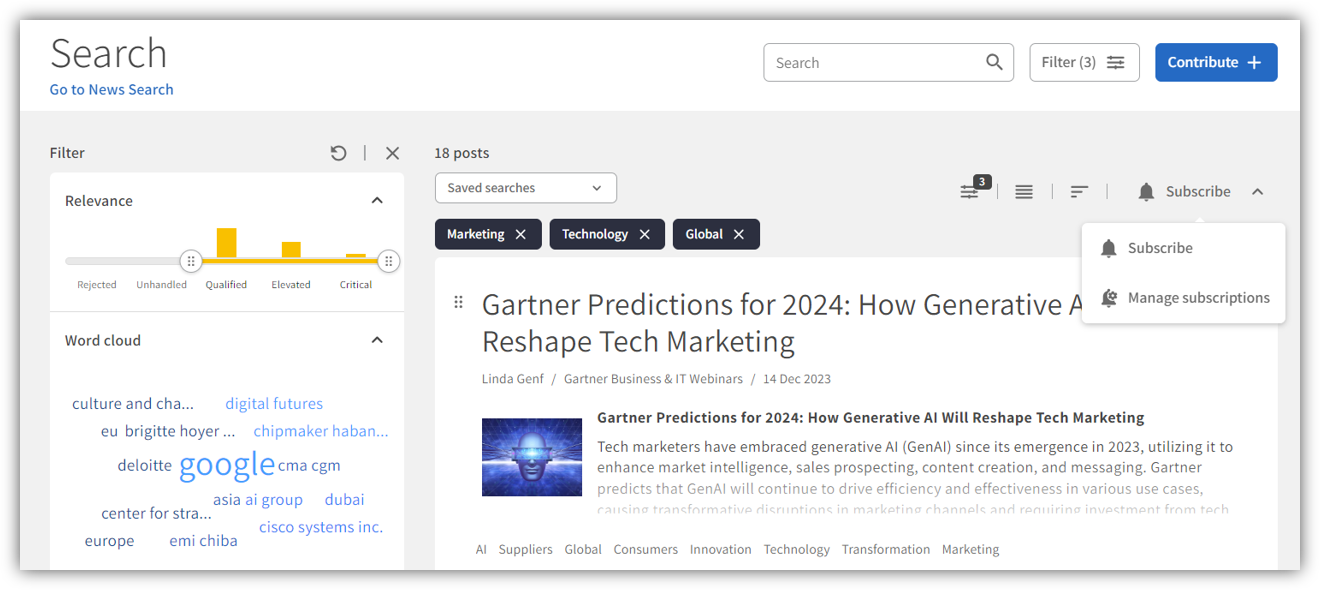
Task: Switch to the list view icon
Action: pos(1024,191)
